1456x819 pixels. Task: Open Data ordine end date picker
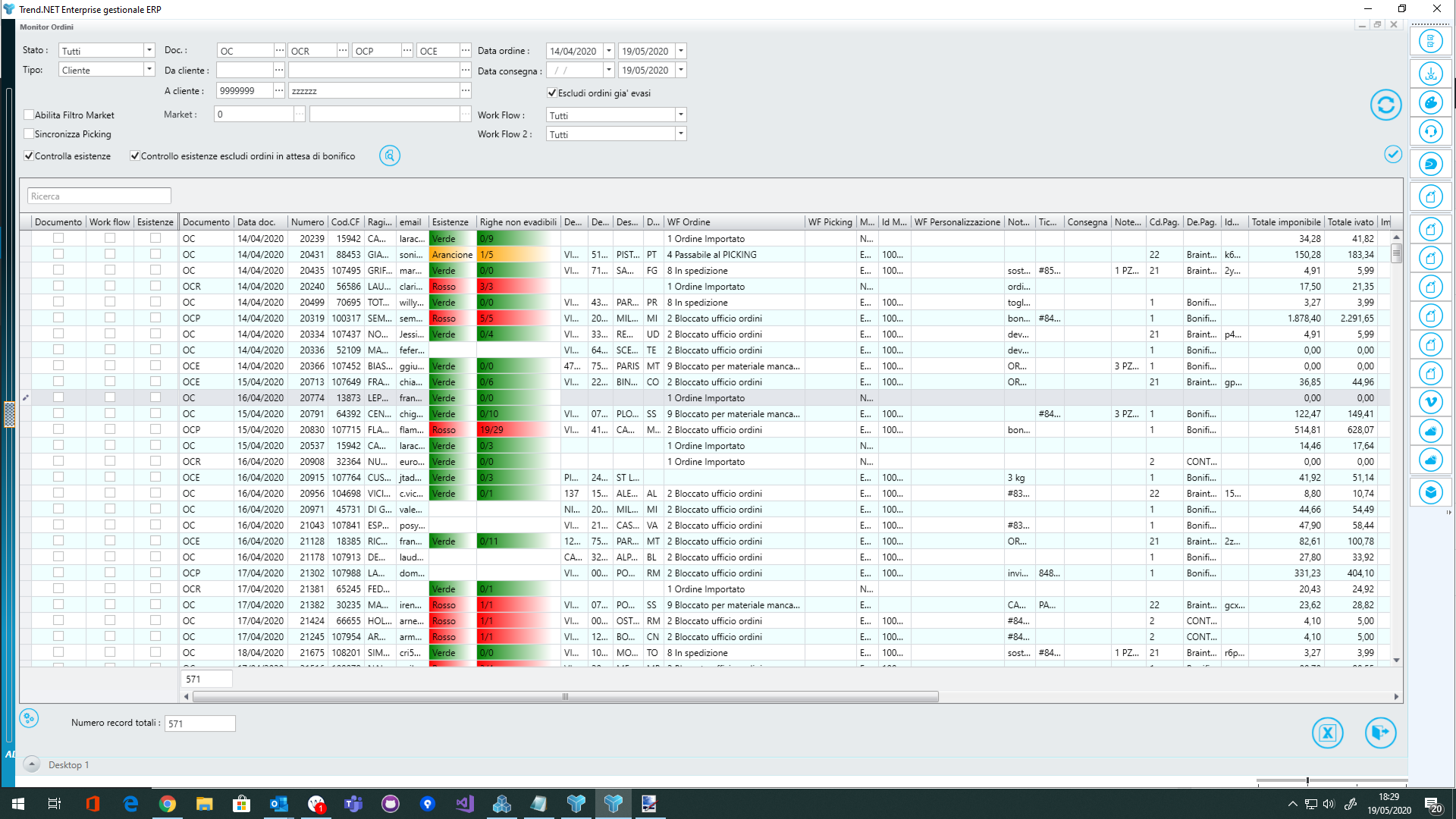tap(681, 51)
